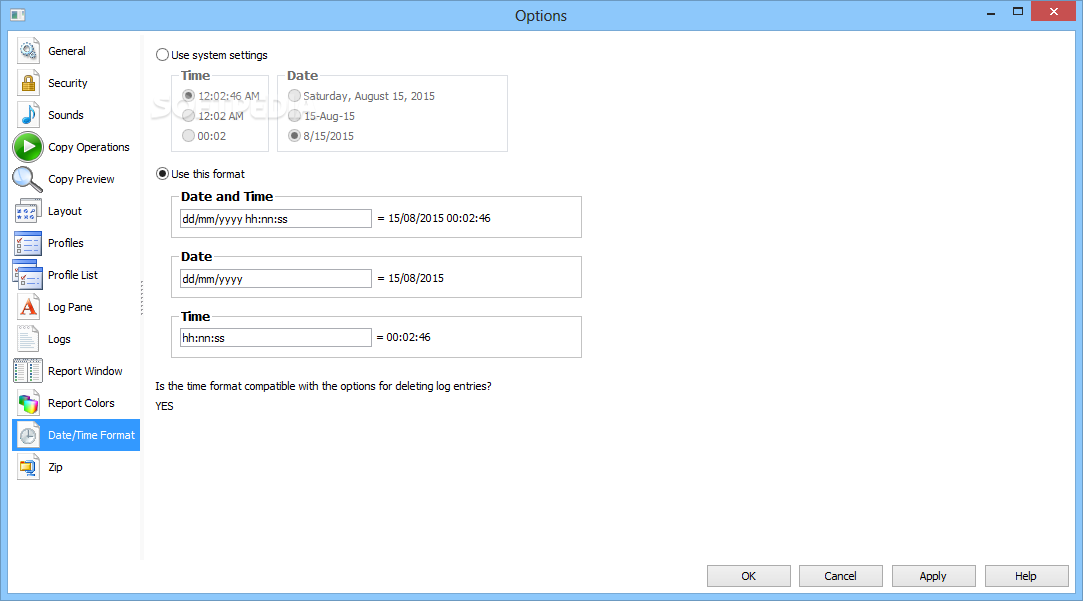The width and height of the screenshot is (1083, 601).
Task: Select Security category label
Action: click(x=68, y=83)
